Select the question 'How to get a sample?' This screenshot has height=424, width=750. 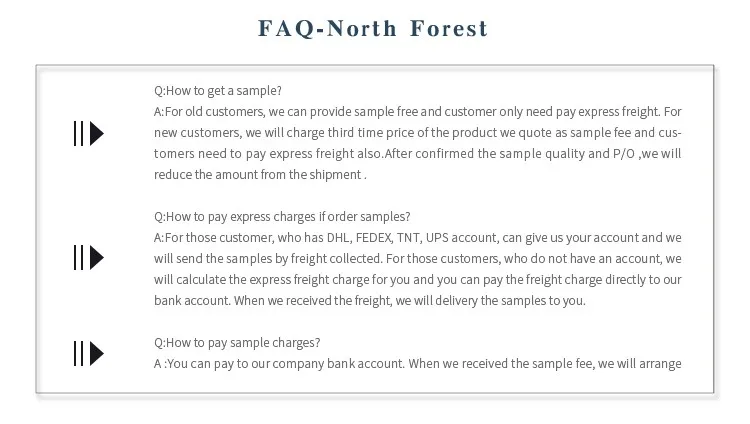pyautogui.click(x=217, y=90)
